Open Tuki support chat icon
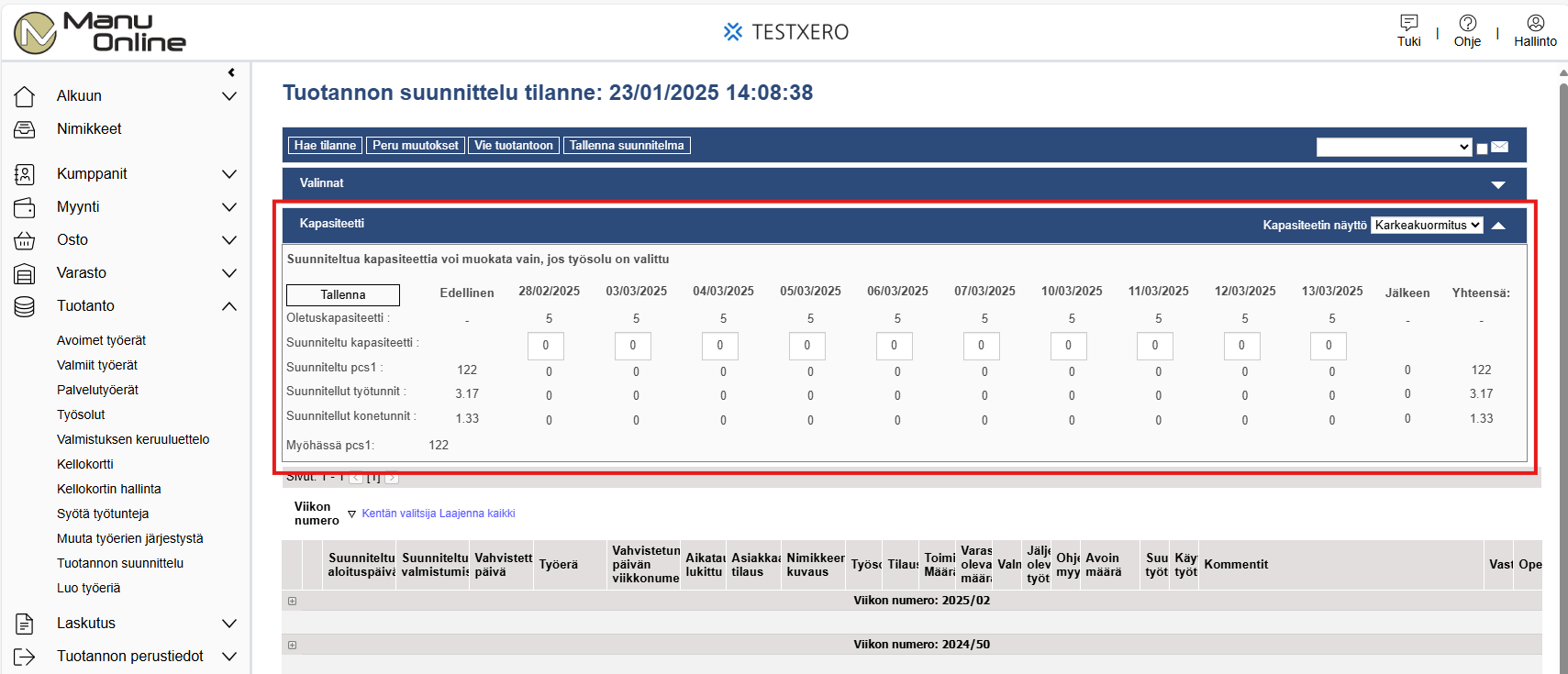The height and width of the screenshot is (674, 1568). click(1408, 23)
